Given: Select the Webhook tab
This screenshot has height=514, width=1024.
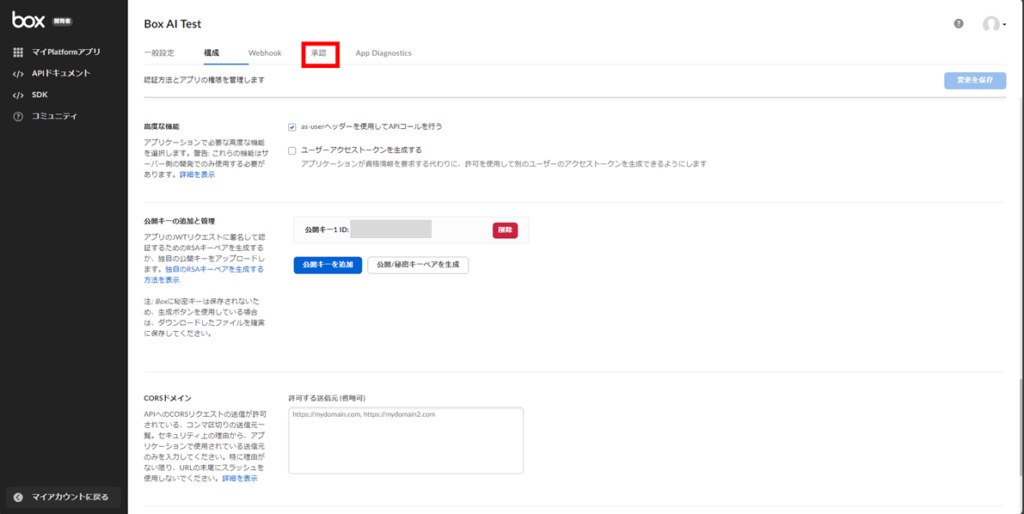Looking at the screenshot, I should tap(265, 52).
